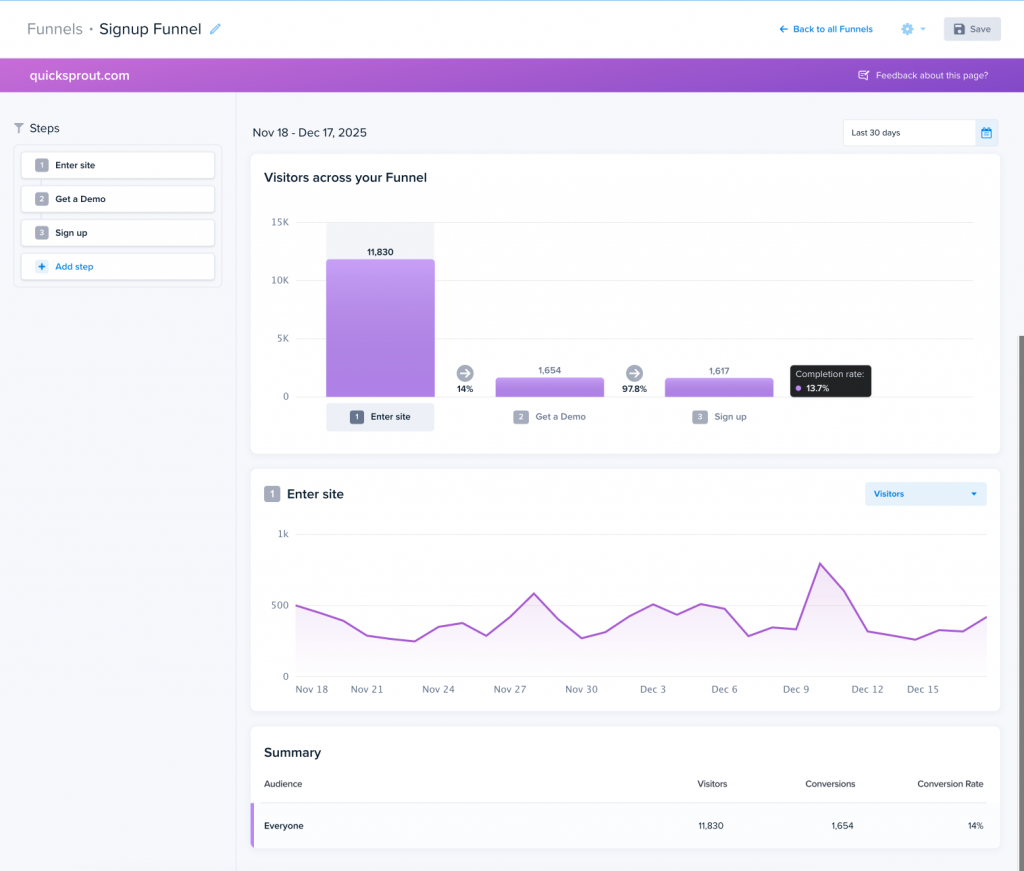Click the feedback icon in purple banner
1024x871 pixels.
864,75
